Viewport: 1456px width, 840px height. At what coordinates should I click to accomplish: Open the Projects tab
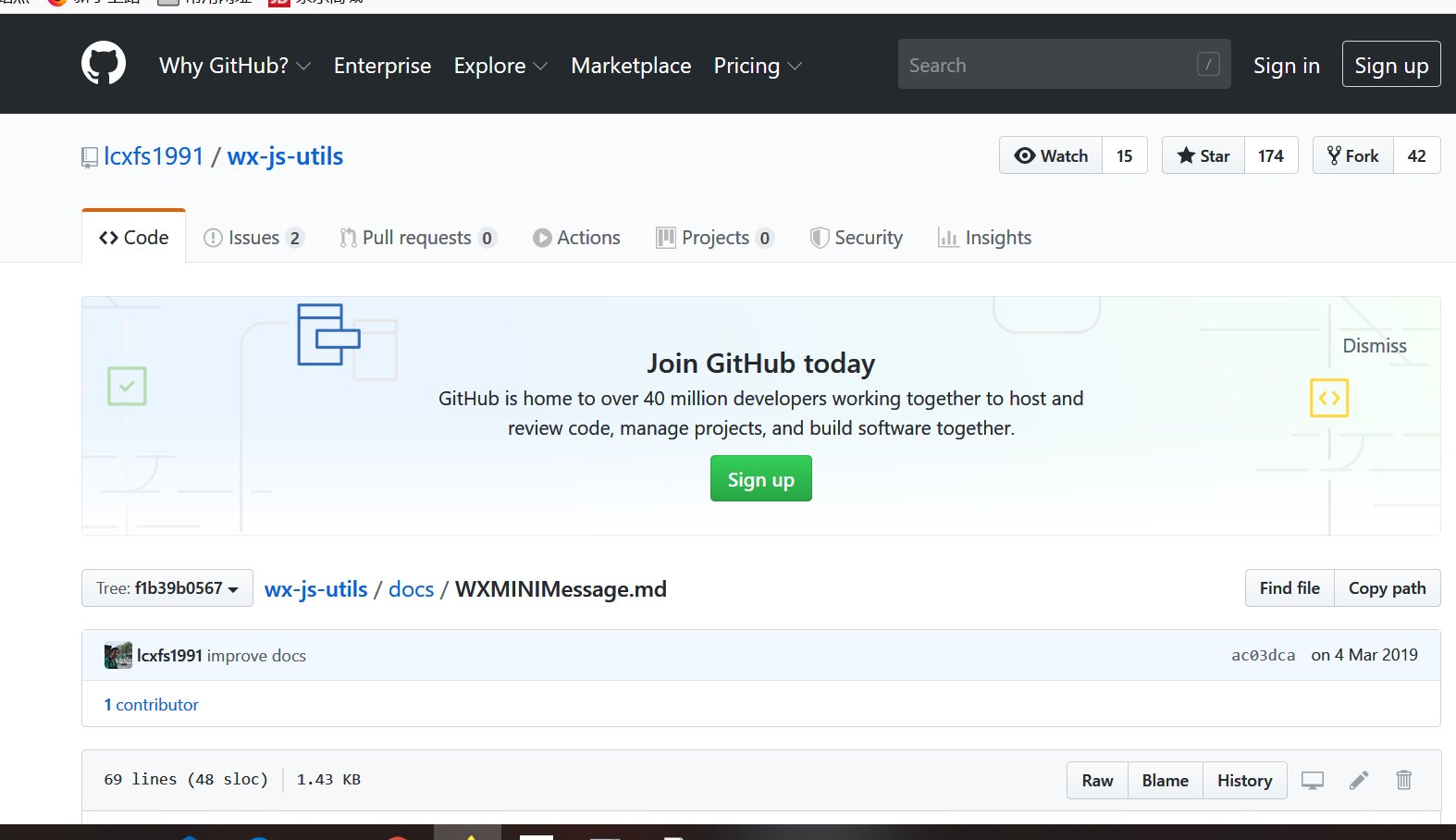(715, 238)
